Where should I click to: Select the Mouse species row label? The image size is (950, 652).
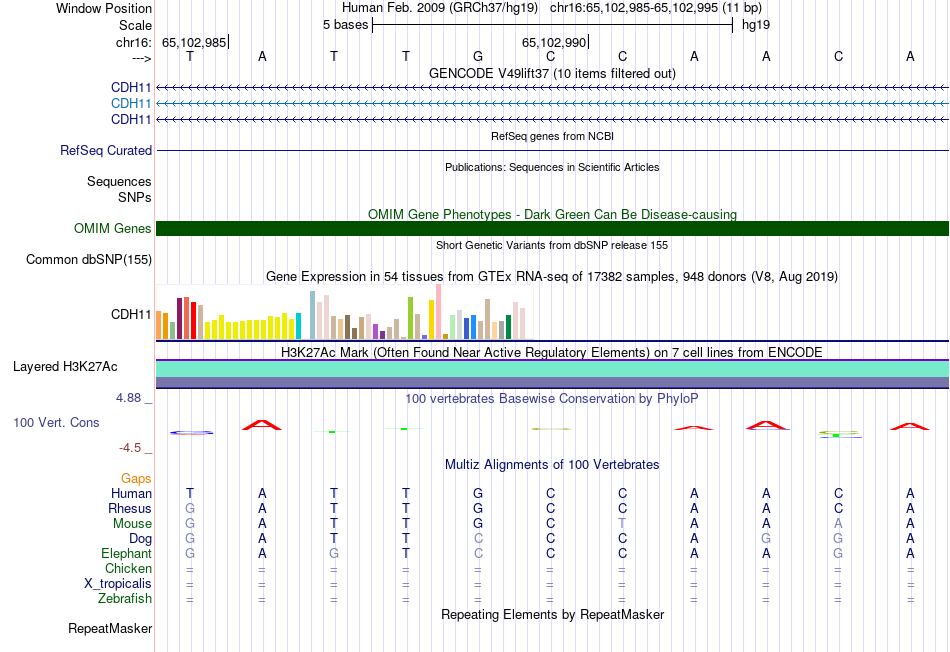(133, 524)
